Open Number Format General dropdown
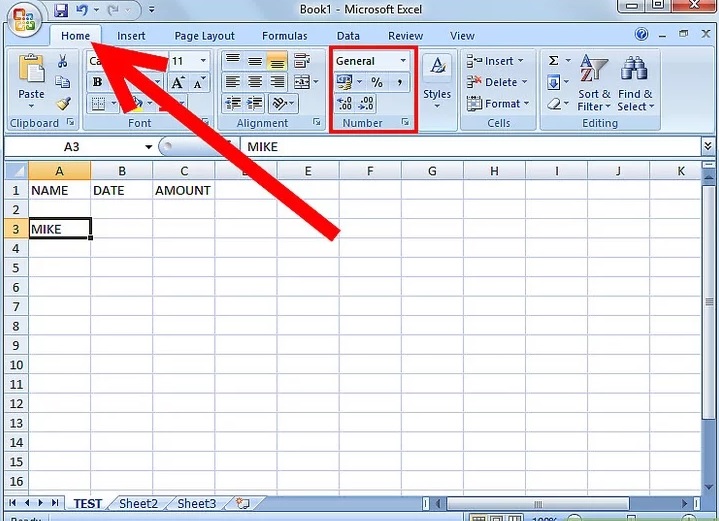 click(x=403, y=61)
